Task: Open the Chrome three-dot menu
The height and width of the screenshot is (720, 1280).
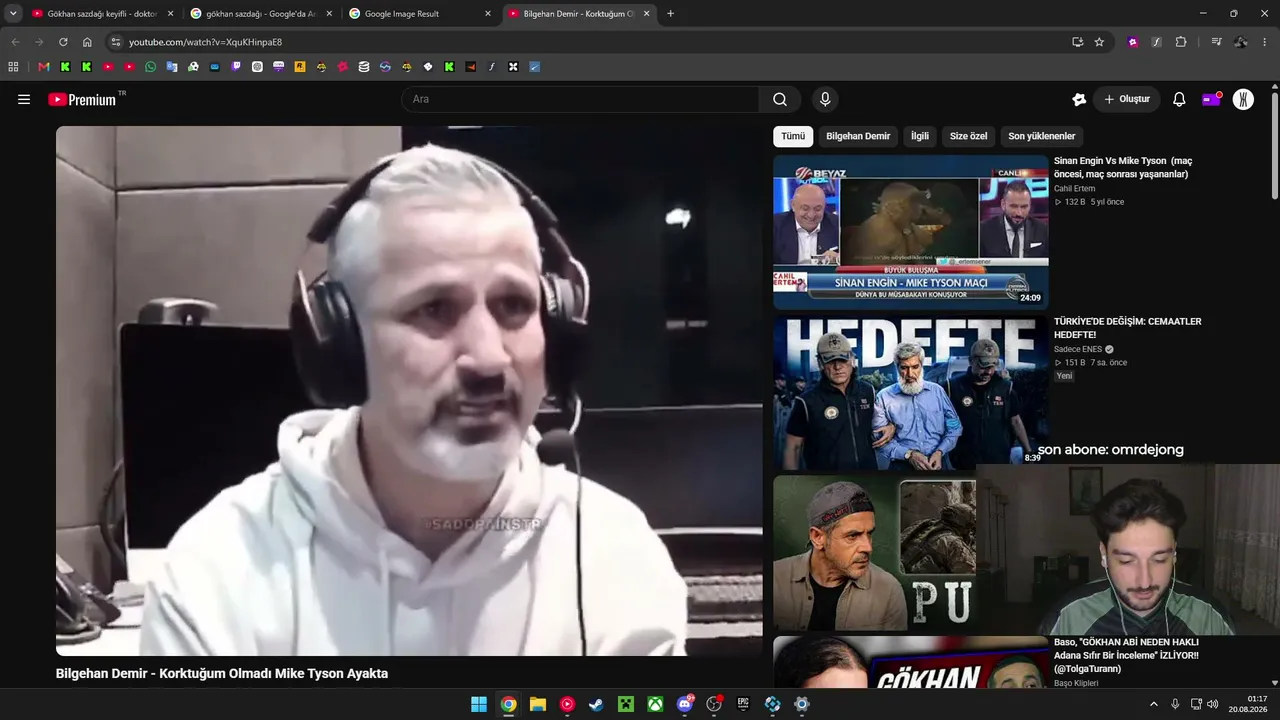Action: (x=1265, y=42)
